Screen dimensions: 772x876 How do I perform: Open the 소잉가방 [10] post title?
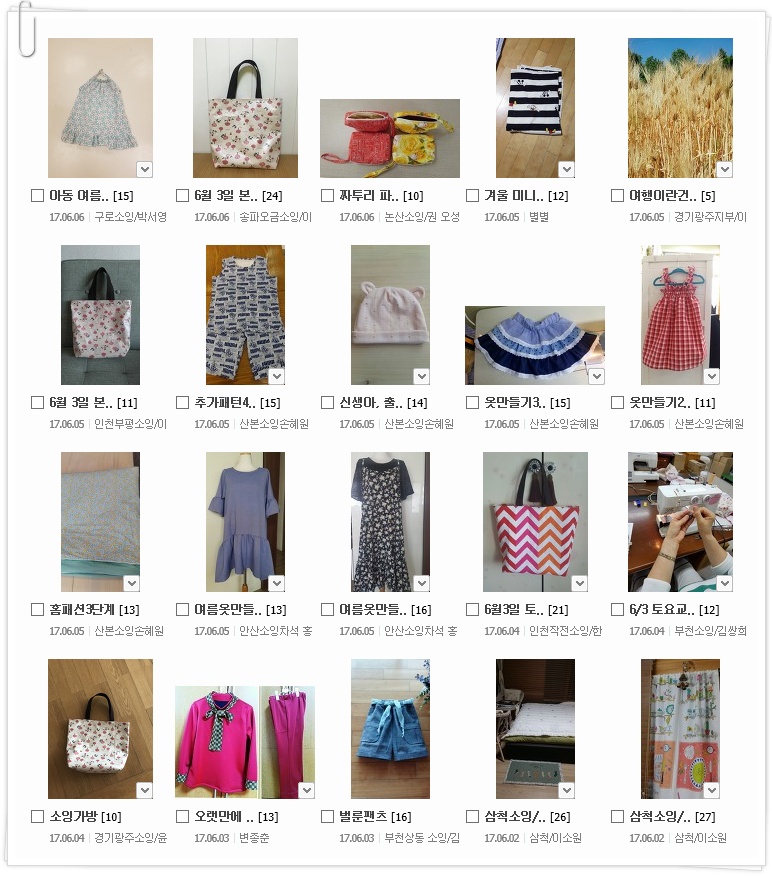coord(85,817)
